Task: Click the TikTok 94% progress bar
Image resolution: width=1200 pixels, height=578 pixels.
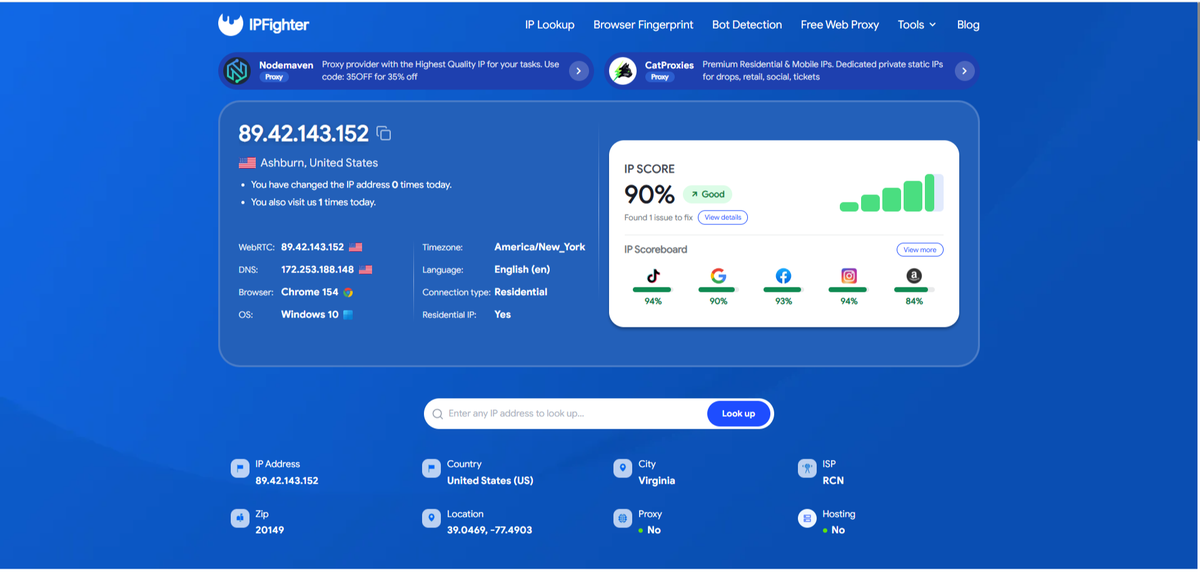Action: (653, 289)
